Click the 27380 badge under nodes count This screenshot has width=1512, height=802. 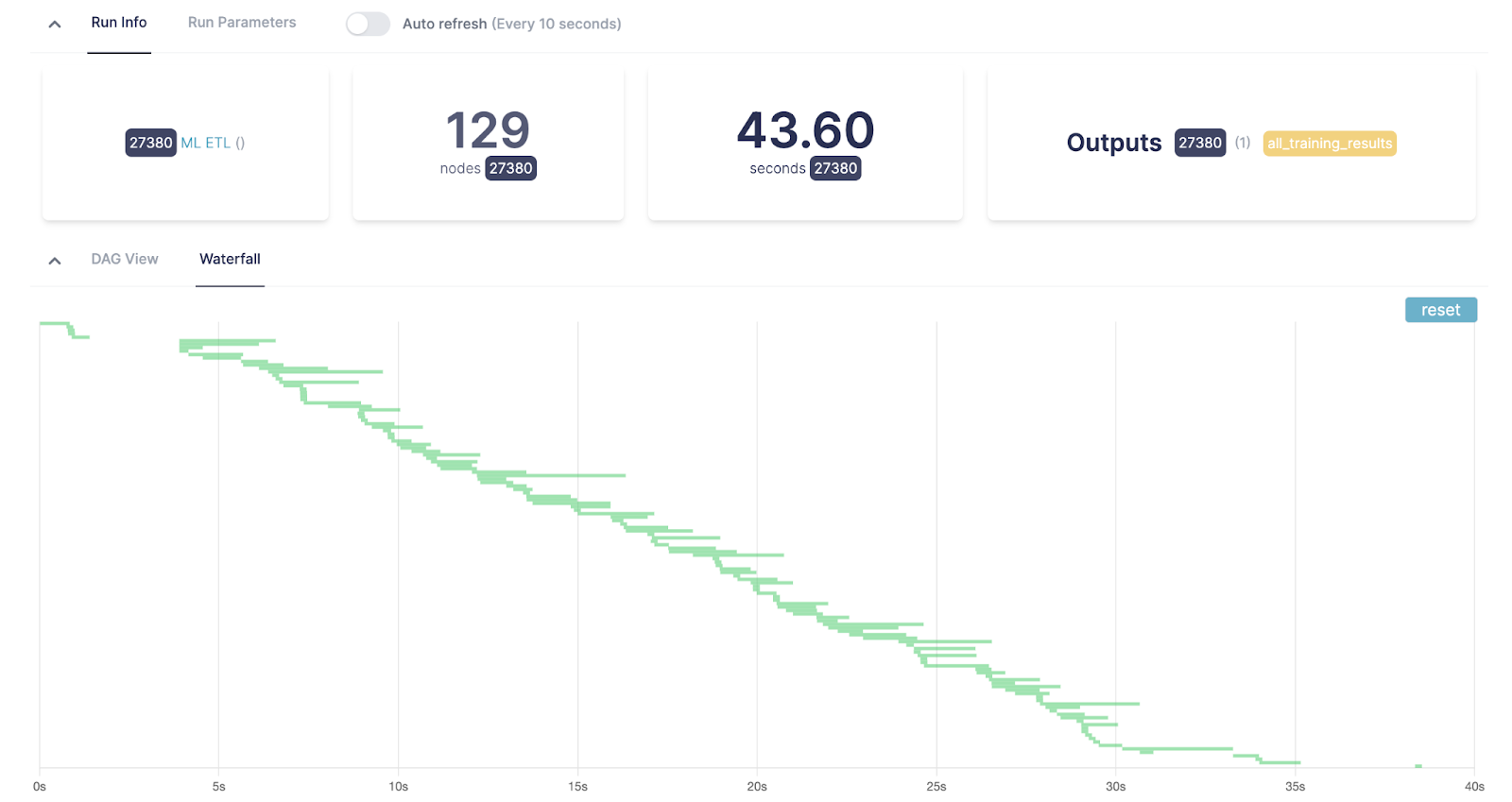(x=510, y=168)
